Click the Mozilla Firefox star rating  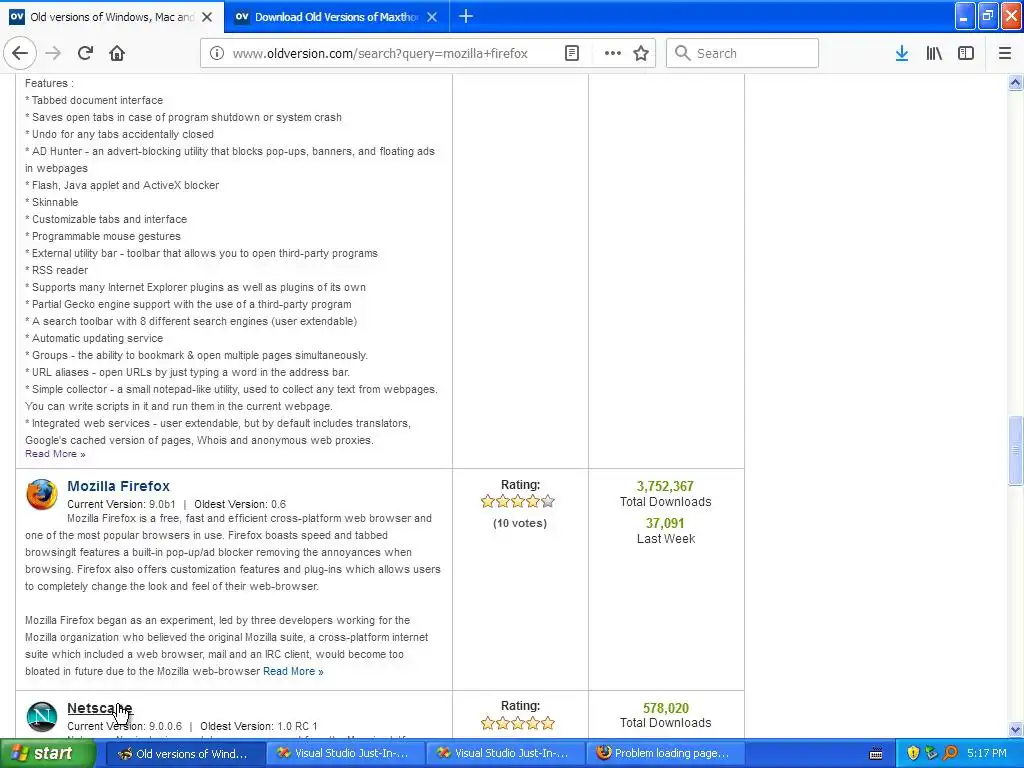coord(517,502)
